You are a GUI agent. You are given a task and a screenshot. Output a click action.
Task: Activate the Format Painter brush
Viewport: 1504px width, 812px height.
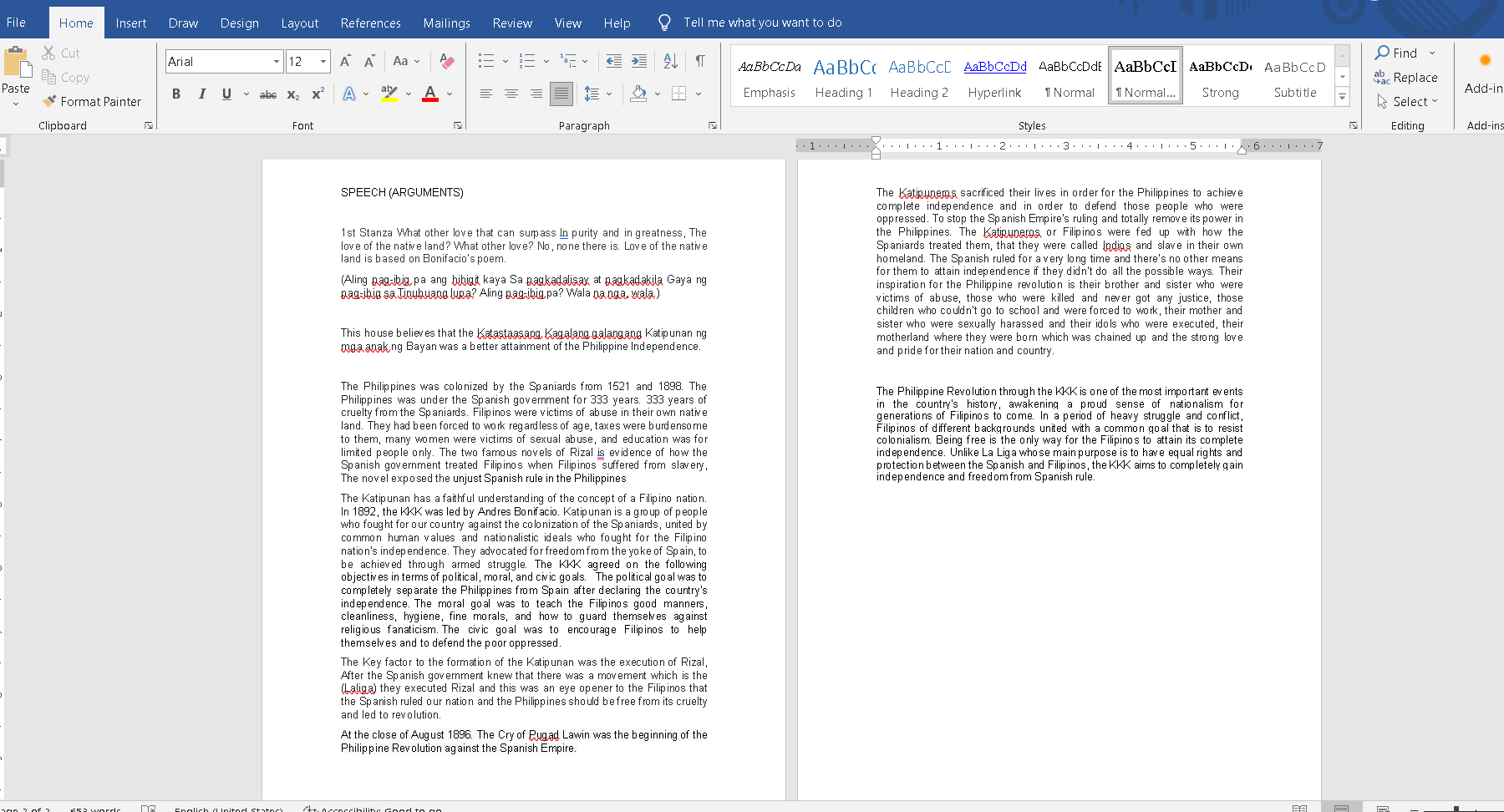92,101
